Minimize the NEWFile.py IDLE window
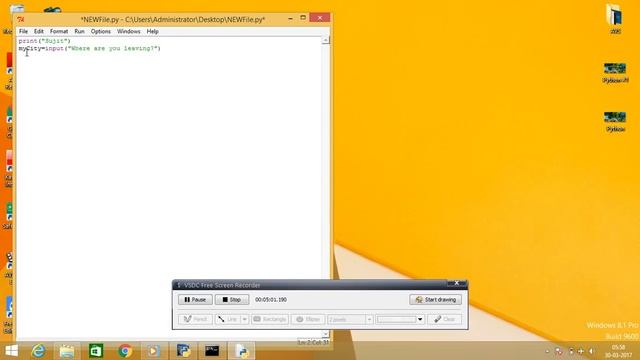640x360 pixels. [x=290, y=18]
